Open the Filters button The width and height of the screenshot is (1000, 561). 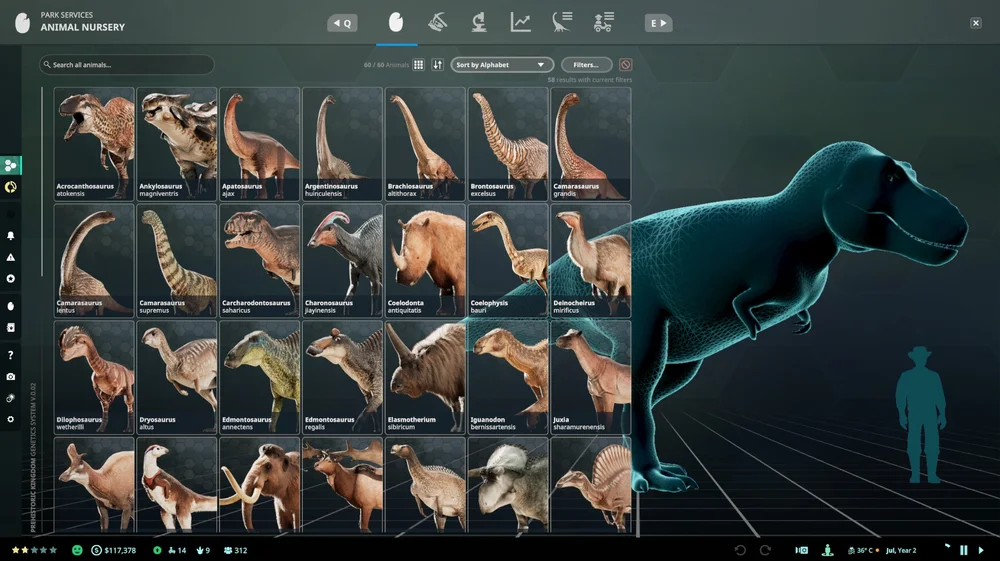[x=586, y=64]
